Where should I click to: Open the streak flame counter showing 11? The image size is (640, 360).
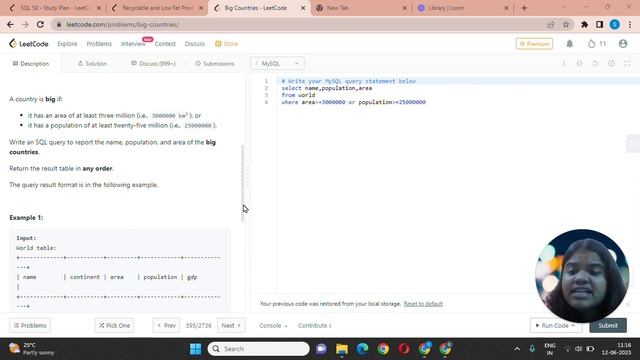(597, 44)
